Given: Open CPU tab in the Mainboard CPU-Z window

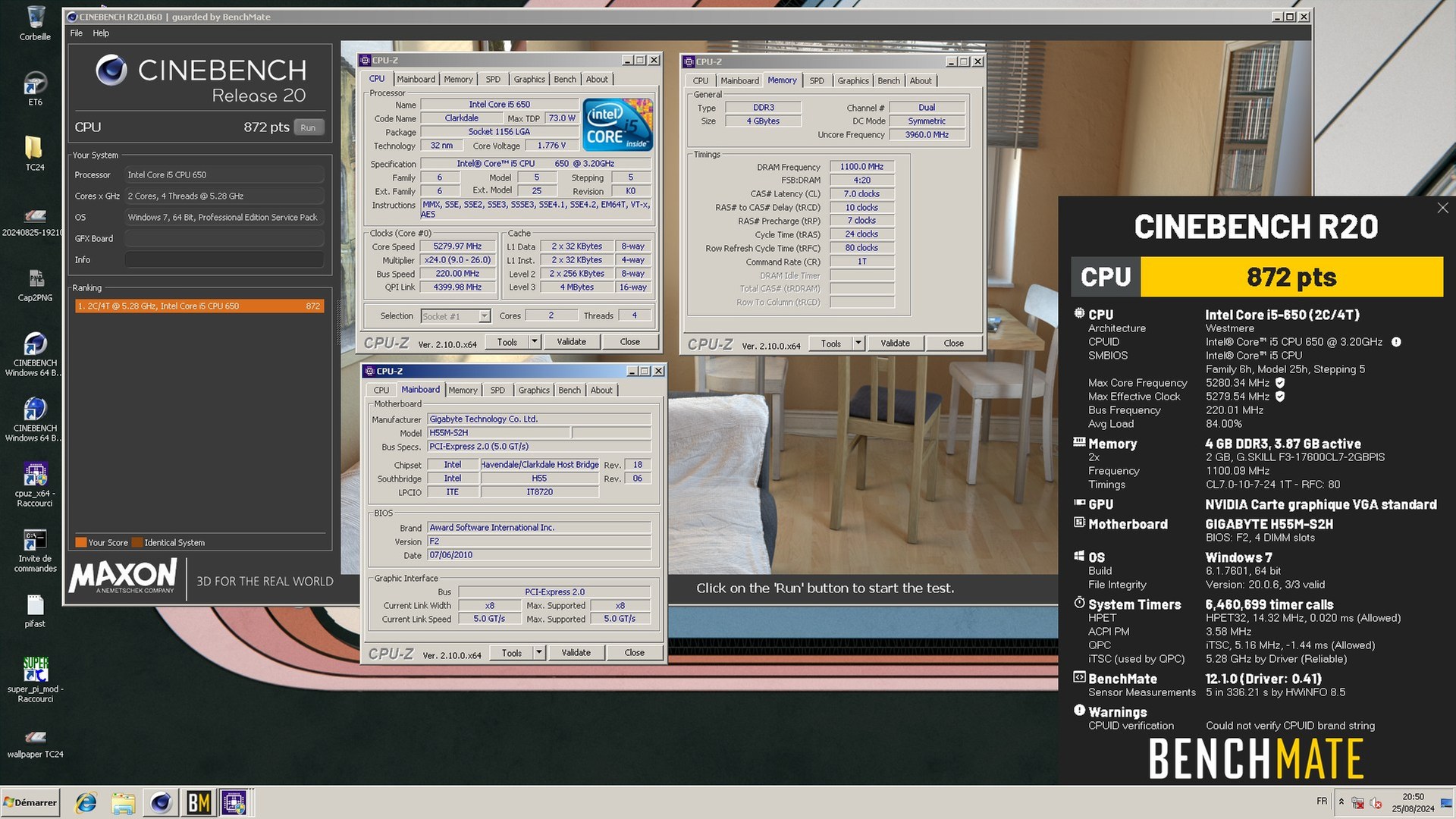Looking at the screenshot, I should (381, 391).
